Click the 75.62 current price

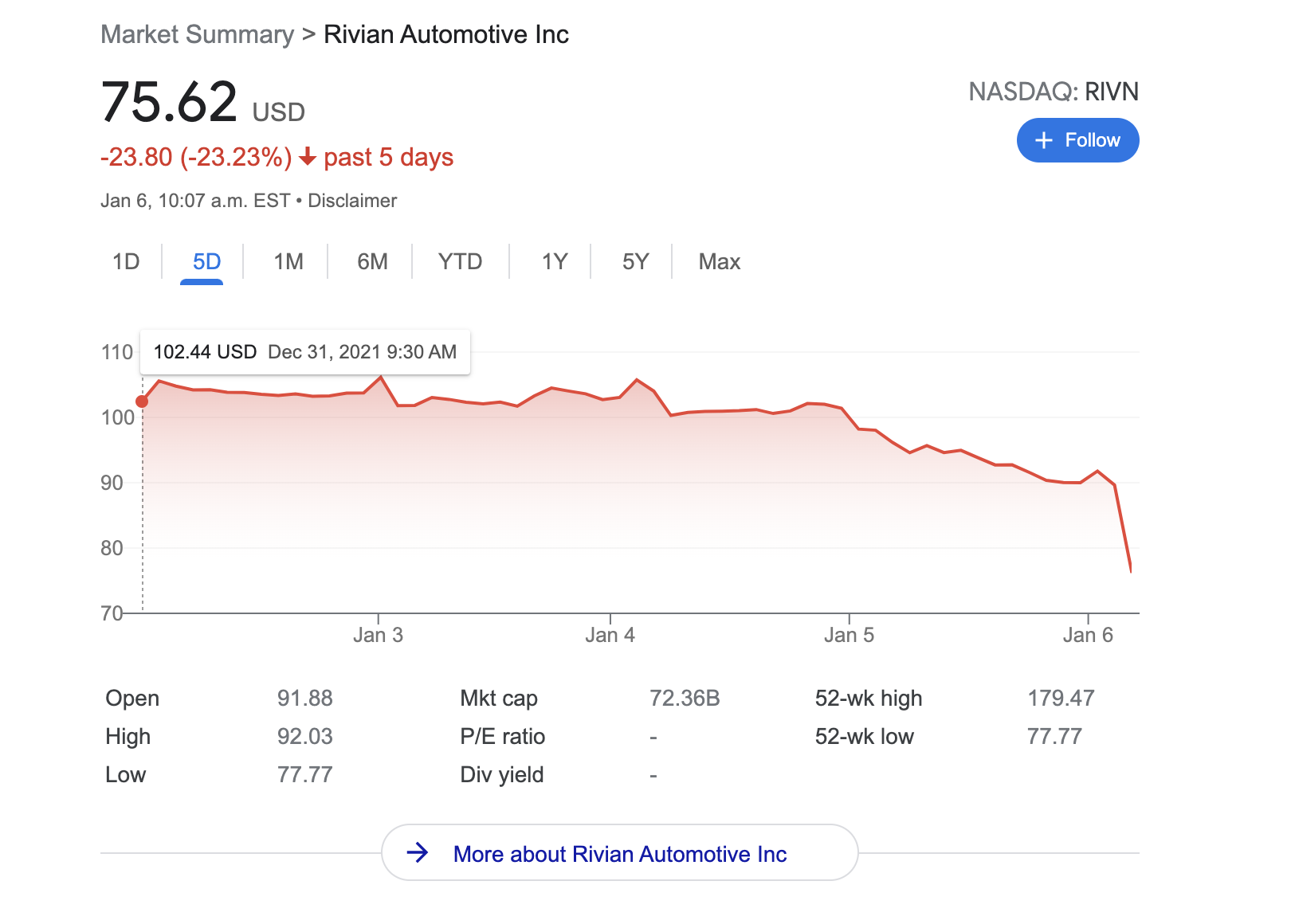tap(170, 102)
